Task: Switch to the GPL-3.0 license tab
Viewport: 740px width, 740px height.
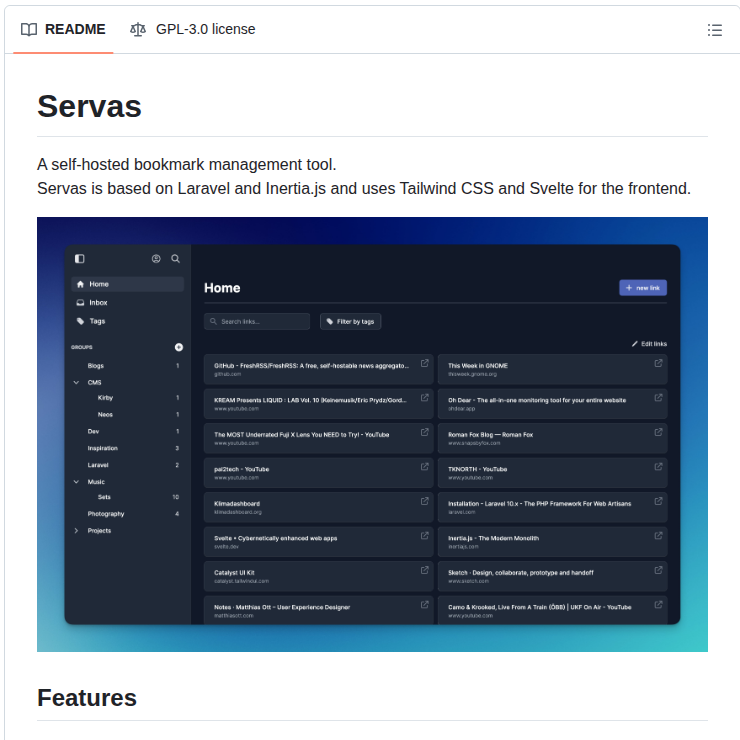Action: (x=193, y=30)
